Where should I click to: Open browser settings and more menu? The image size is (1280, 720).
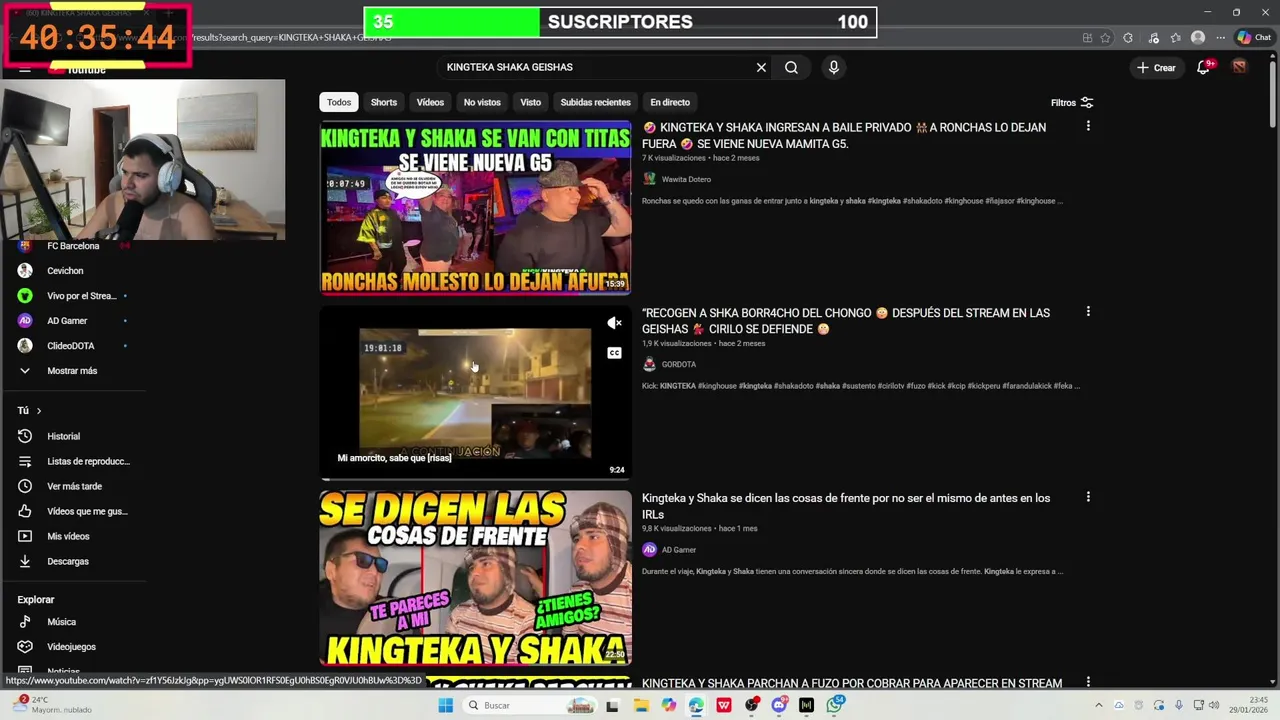click(1220, 38)
